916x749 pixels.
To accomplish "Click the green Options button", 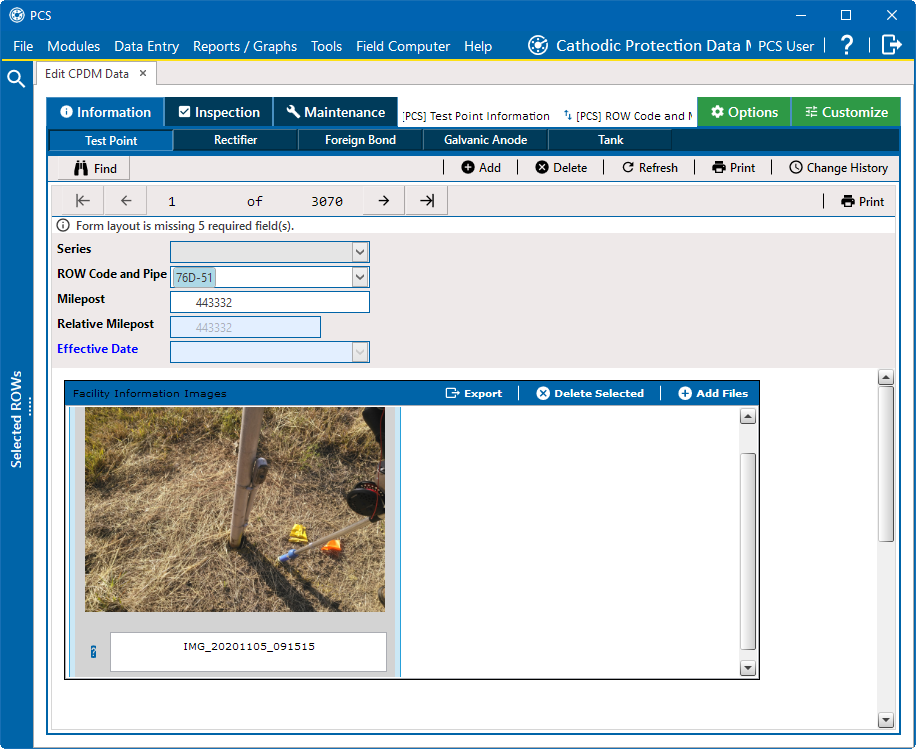I will pyautogui.click(x=743, y=112).
